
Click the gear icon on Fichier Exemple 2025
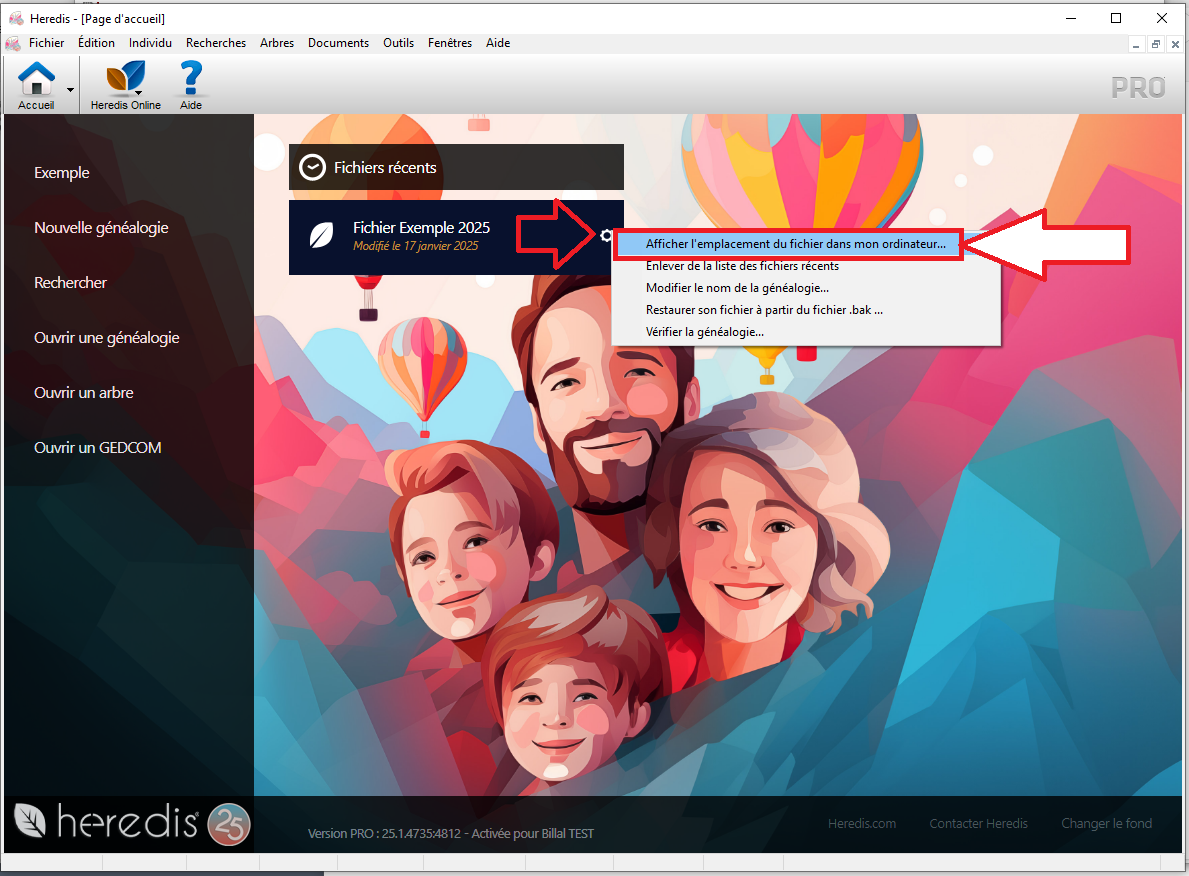point(606,236)
